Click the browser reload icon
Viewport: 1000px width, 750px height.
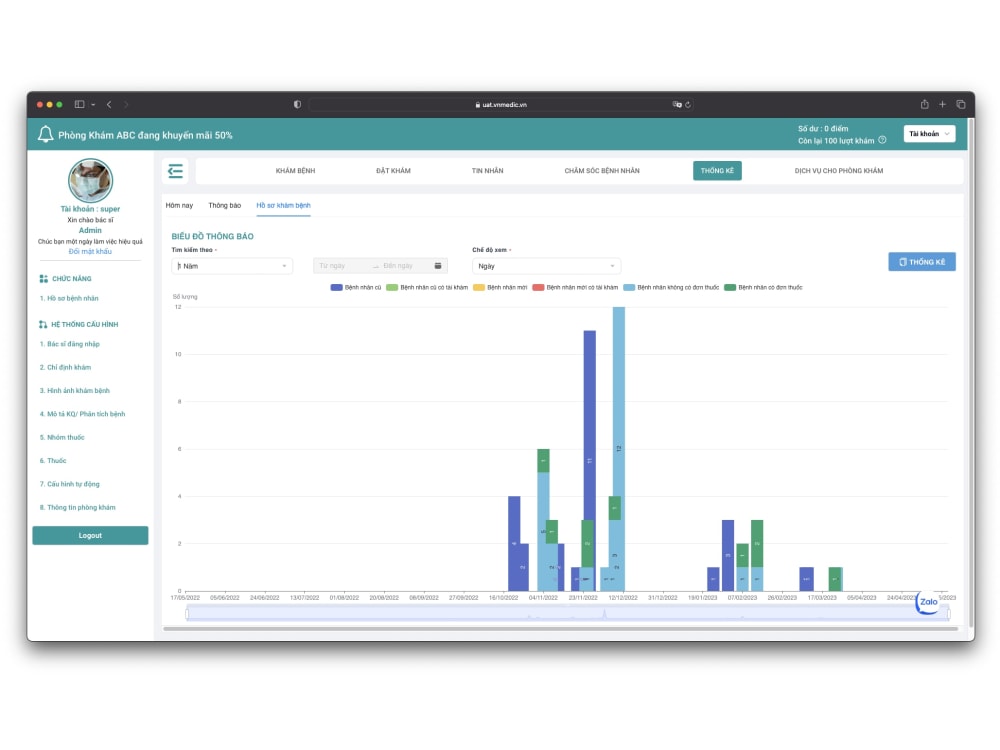tap(688, 105)
